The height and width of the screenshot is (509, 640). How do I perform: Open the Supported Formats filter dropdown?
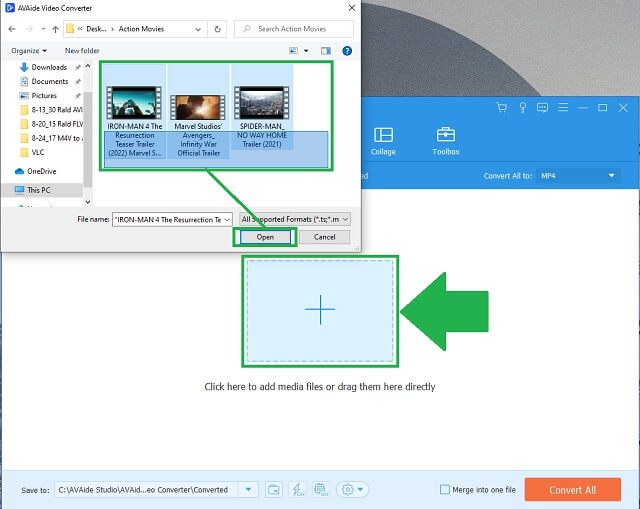point(295,219)
